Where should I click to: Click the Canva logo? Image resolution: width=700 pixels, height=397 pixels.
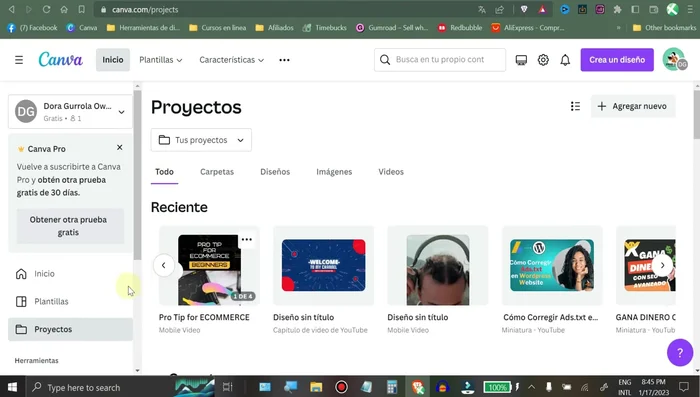tap(60, 59)
